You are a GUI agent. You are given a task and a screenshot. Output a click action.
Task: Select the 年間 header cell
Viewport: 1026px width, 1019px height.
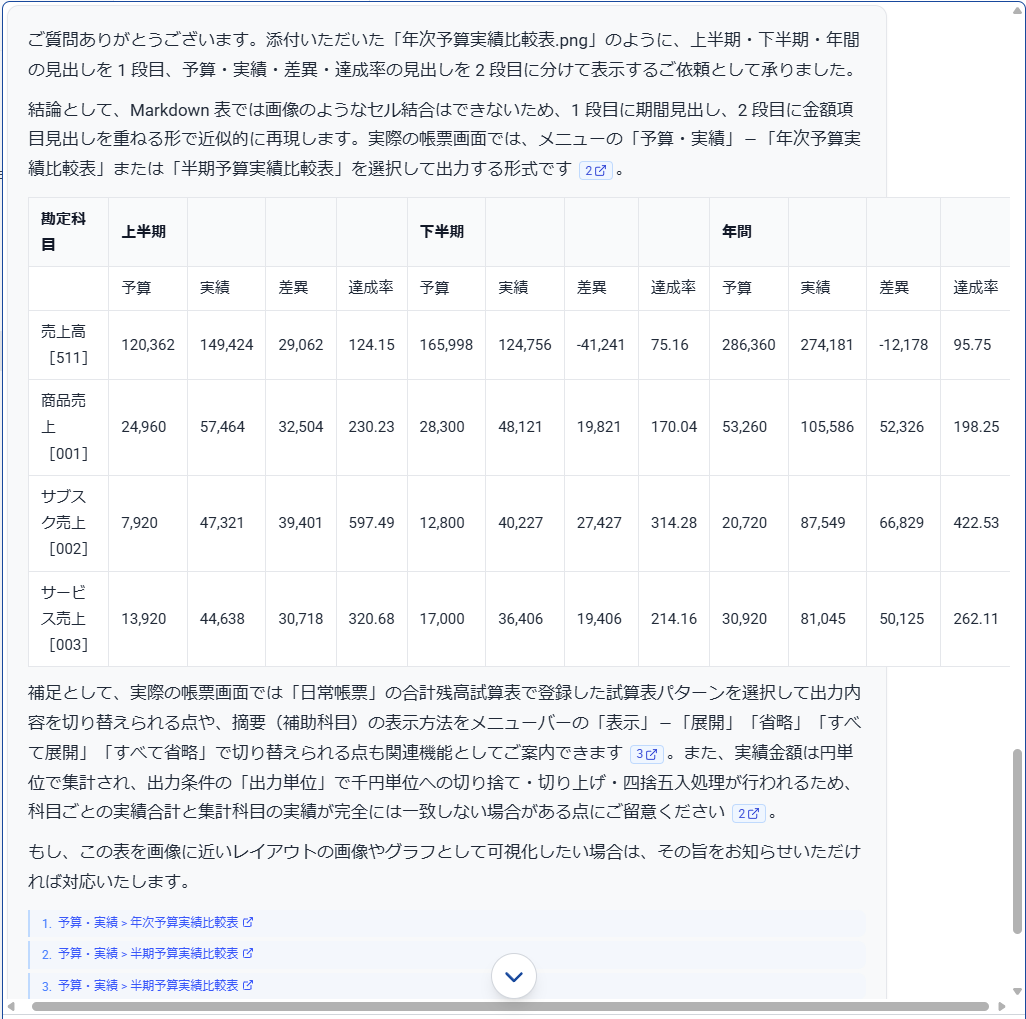point(749,232)
